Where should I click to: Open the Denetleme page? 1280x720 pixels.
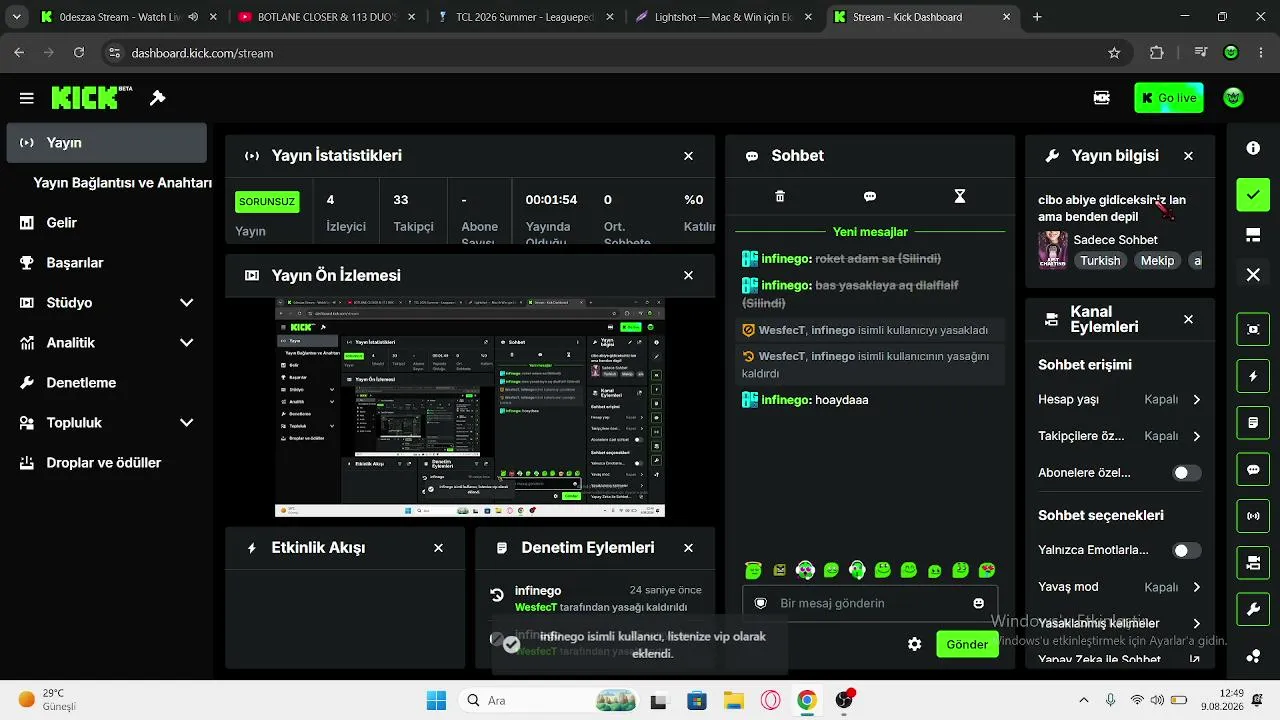pyautogui.click(x=106, y=383)
